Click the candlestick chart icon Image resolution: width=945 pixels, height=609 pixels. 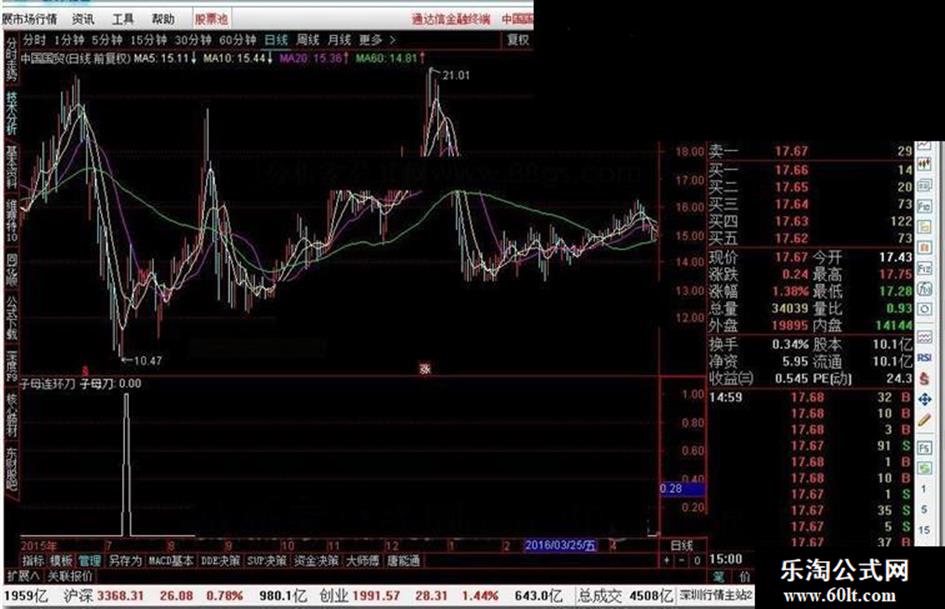(x=923, y=163)
